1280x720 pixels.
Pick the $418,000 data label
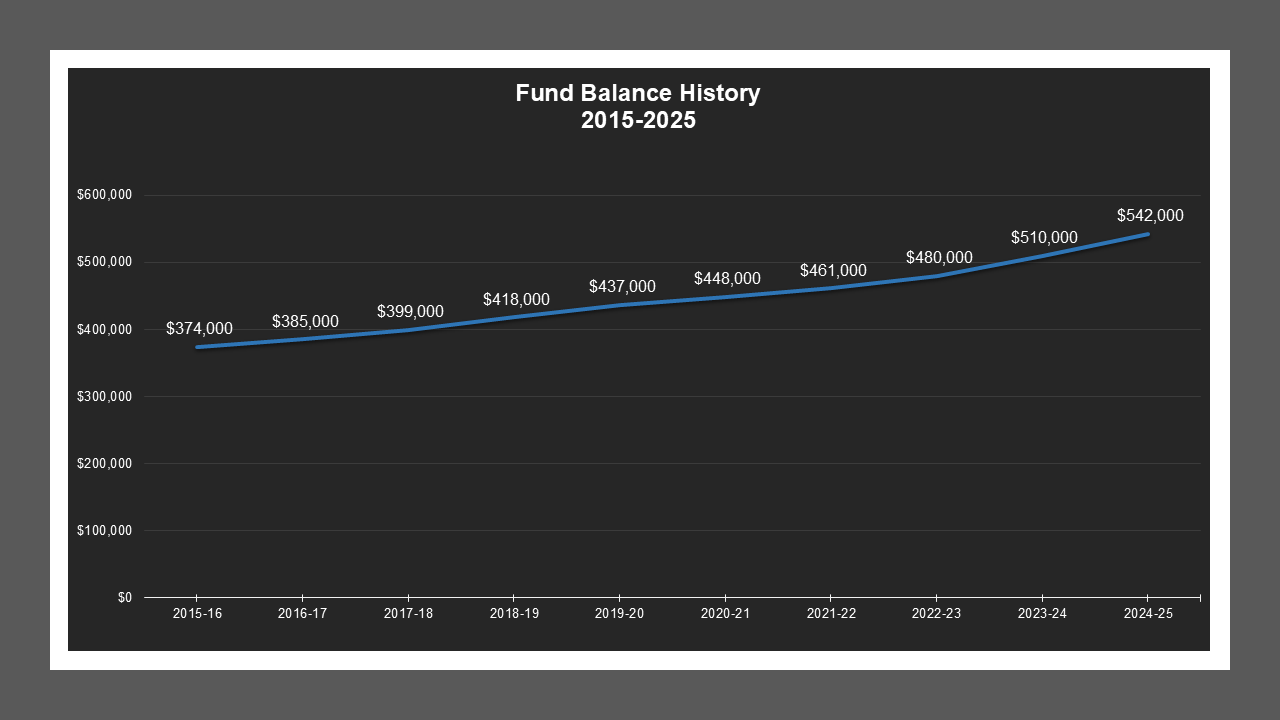[516, 299]
